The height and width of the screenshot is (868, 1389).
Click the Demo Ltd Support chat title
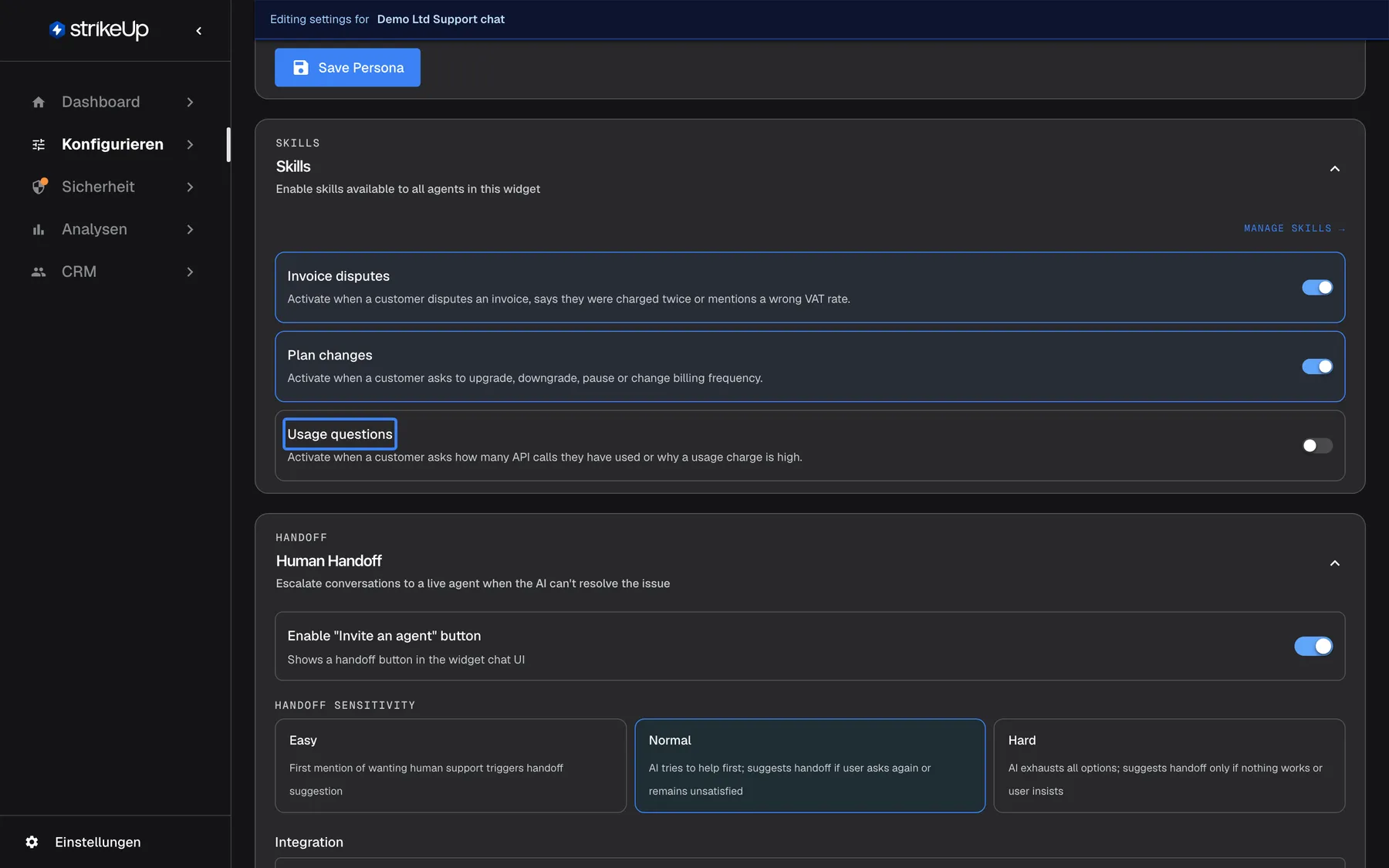441,19
